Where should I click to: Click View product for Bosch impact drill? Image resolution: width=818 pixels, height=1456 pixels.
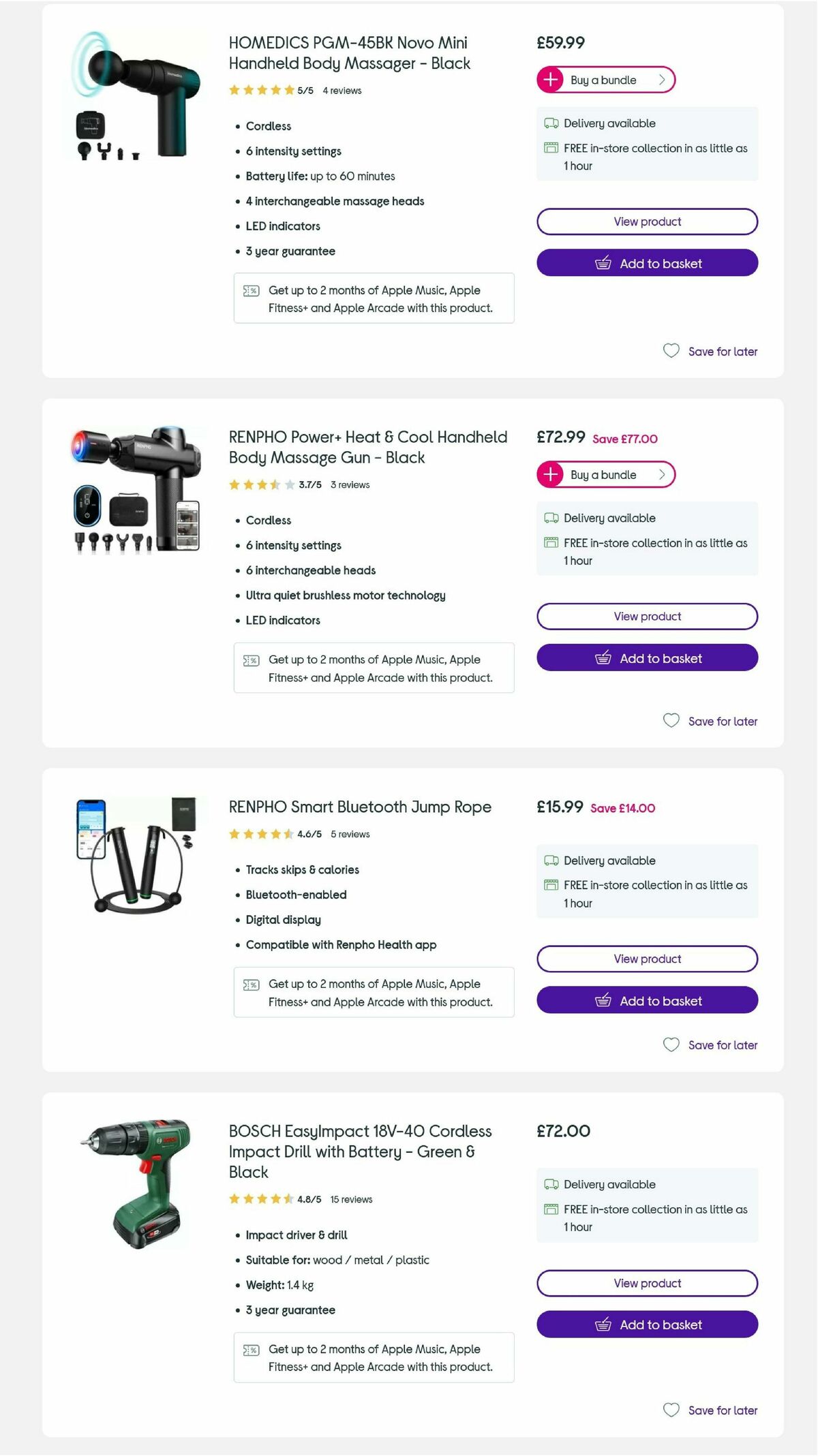pyautogui.click(x=646, y=1283)
